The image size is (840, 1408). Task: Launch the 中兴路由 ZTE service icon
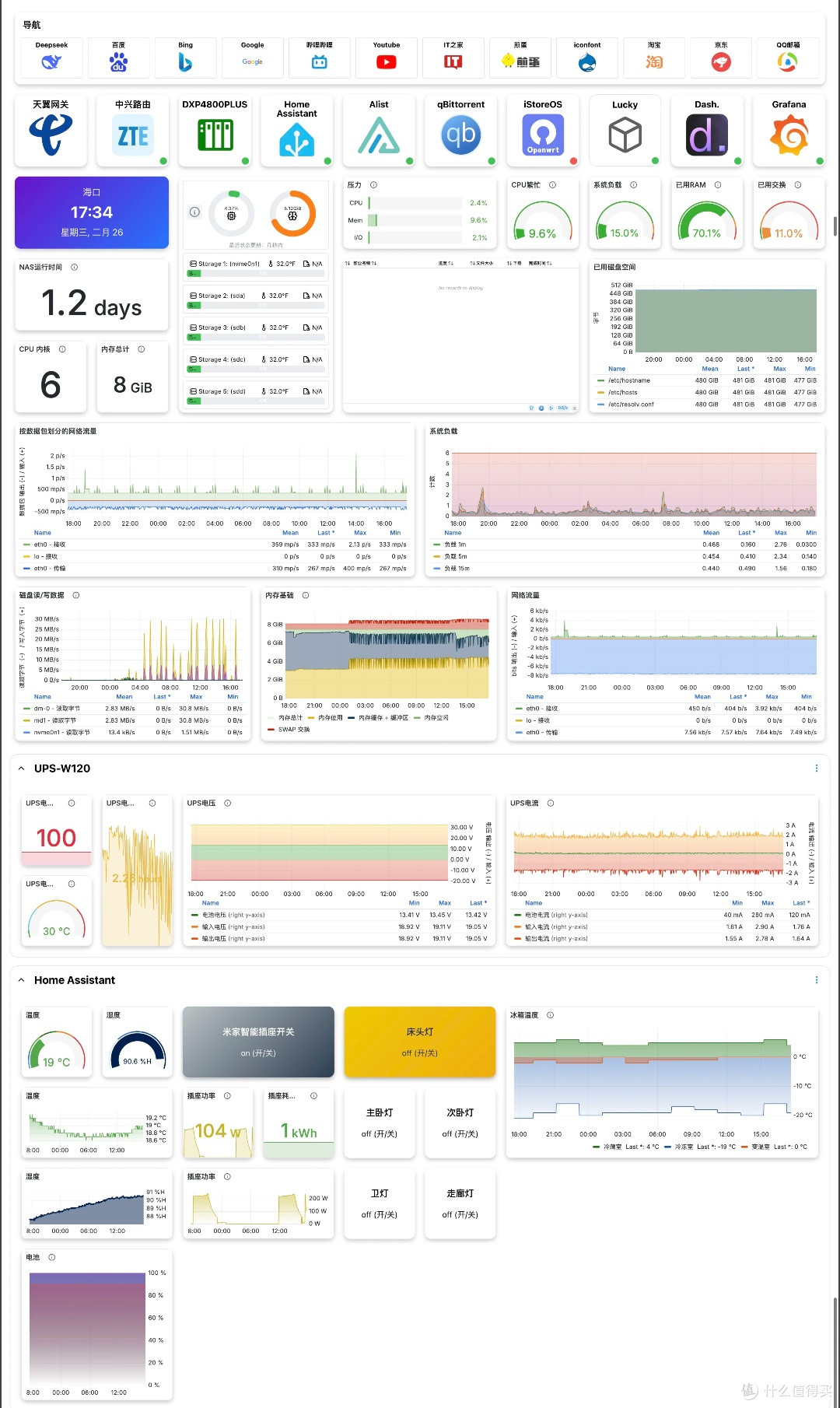coord(133,135)
